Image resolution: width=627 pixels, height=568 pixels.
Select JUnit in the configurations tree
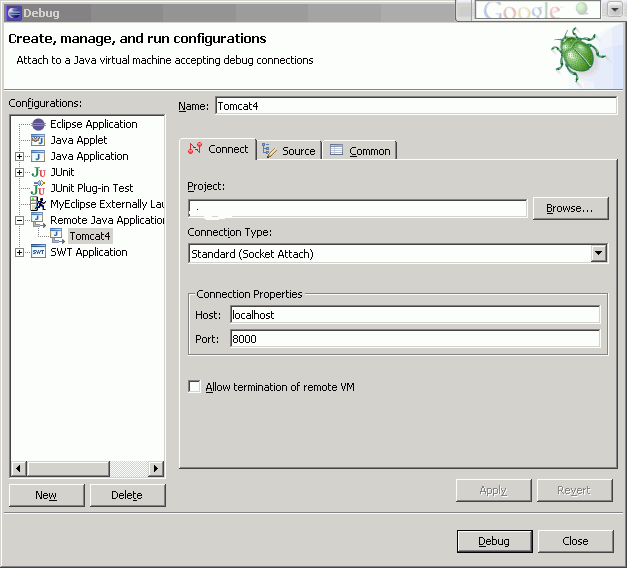[x=62, y=172]
